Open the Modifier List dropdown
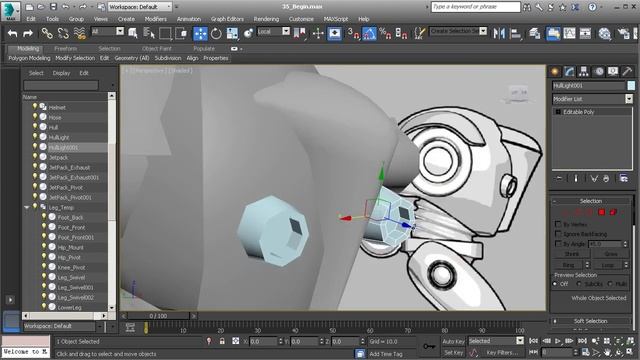This screenshot has height=360, width=640. click(x=593, y=99)
